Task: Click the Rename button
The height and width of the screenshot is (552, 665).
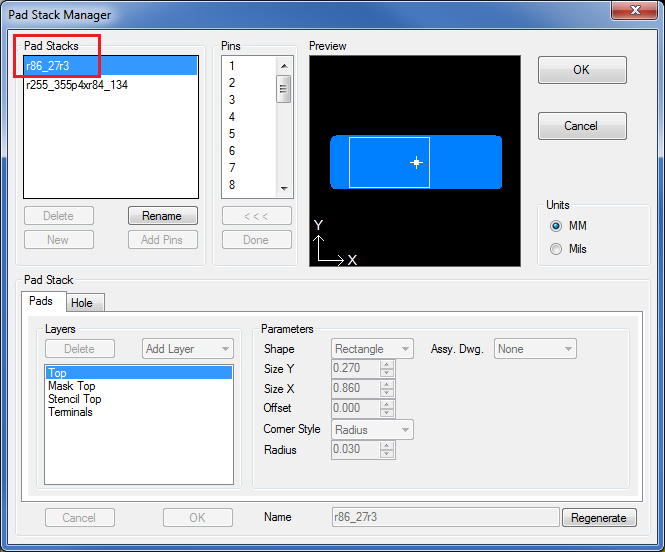Action: click(x=162, y=216)
